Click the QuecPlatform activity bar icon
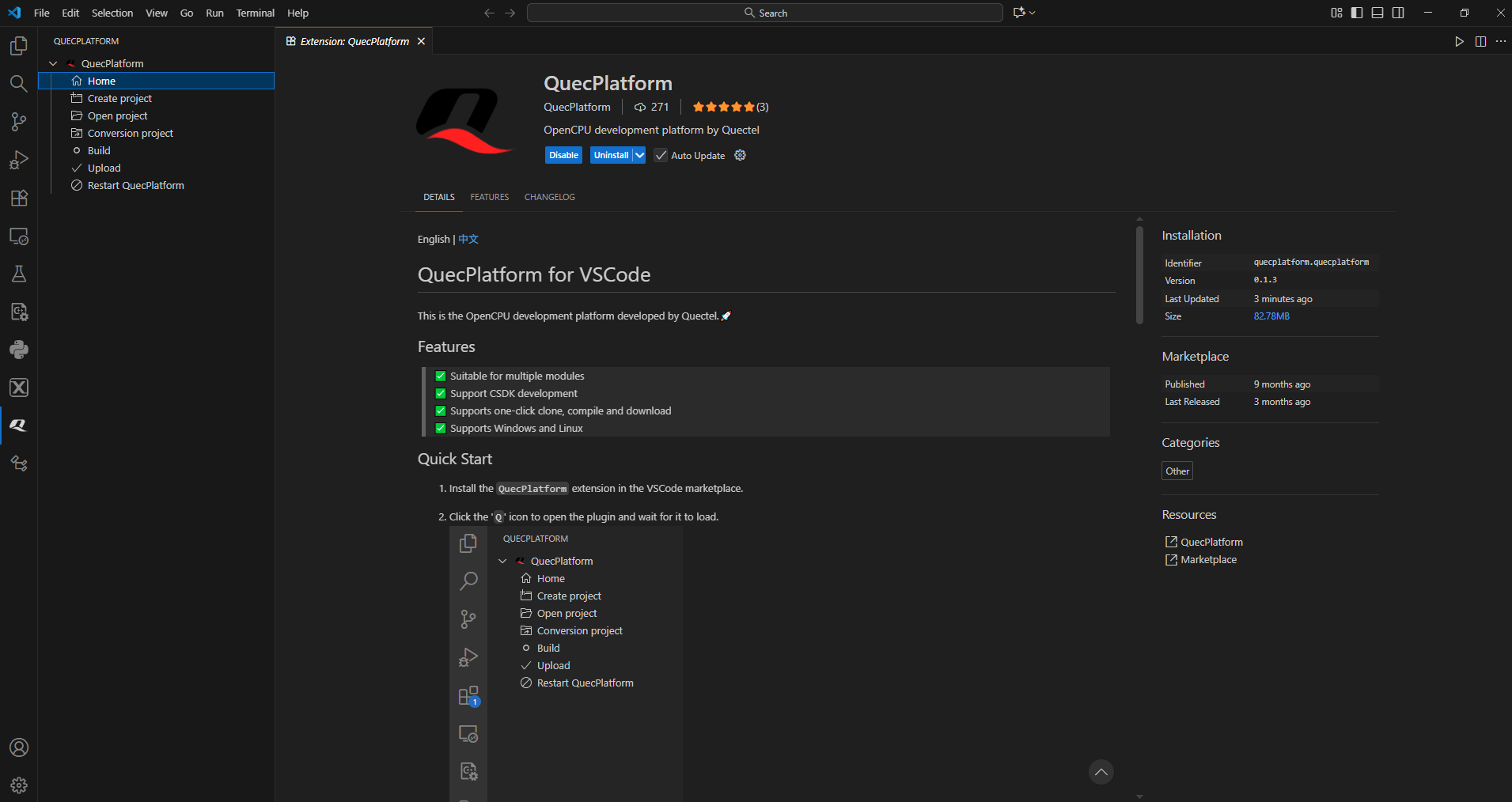Image resolution: width=1512 pixels, height=802 pixels. click(19, 426)
